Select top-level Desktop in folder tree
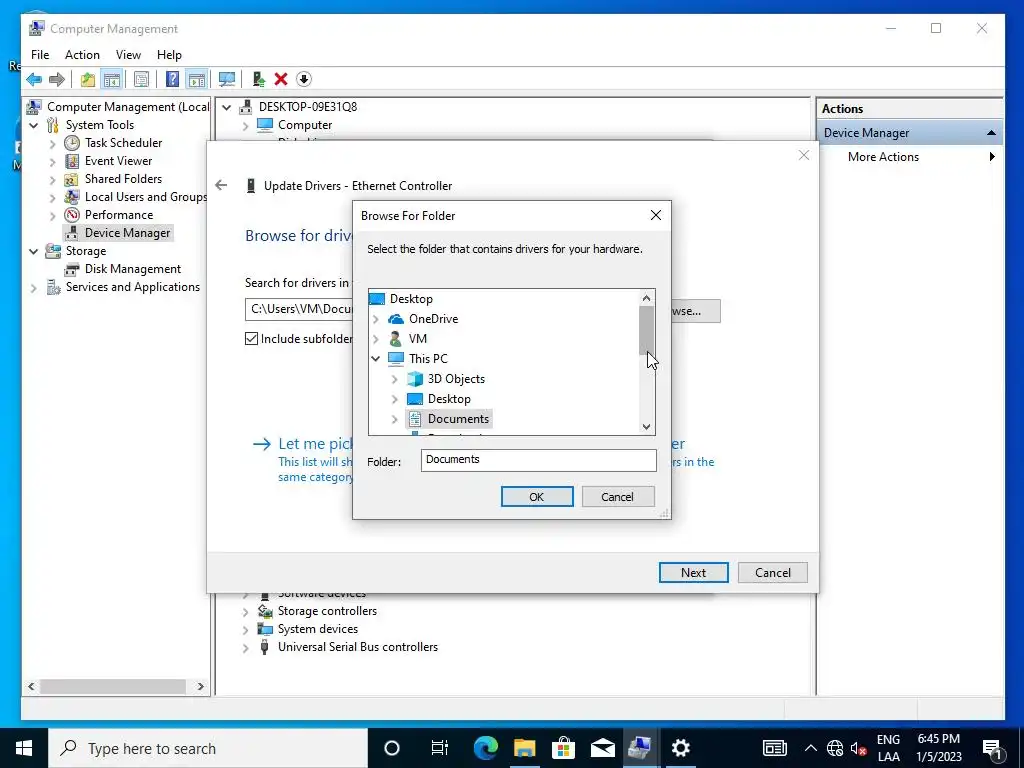Viewport: 1024px width, 768px height. (411, 299)
